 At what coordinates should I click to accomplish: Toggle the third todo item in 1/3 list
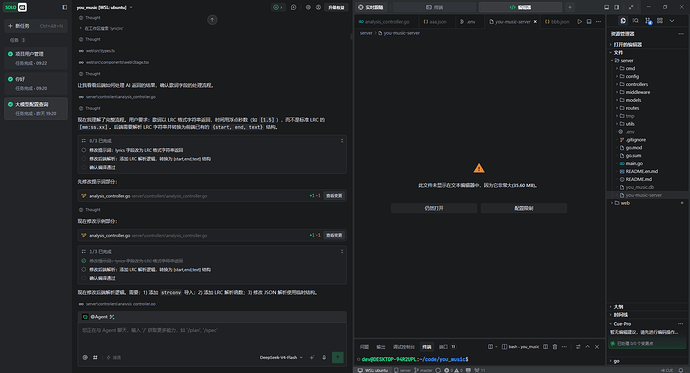pyautogui.click(x=84, y=278)
